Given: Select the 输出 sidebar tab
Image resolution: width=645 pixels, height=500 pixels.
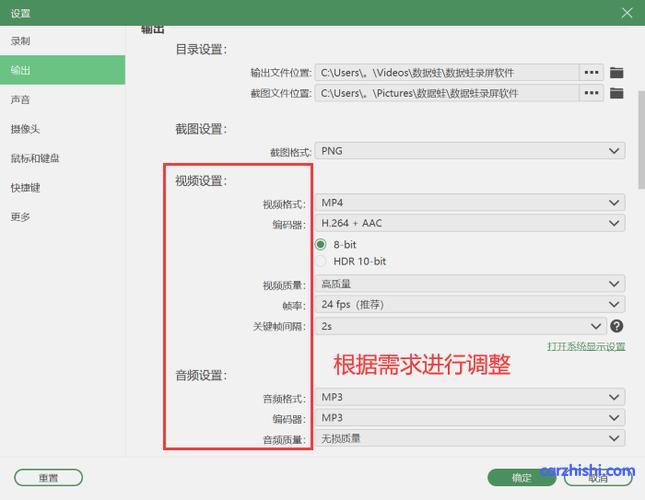Looking at the screenshot, I should pyautogui.click(x=63, y=70).
